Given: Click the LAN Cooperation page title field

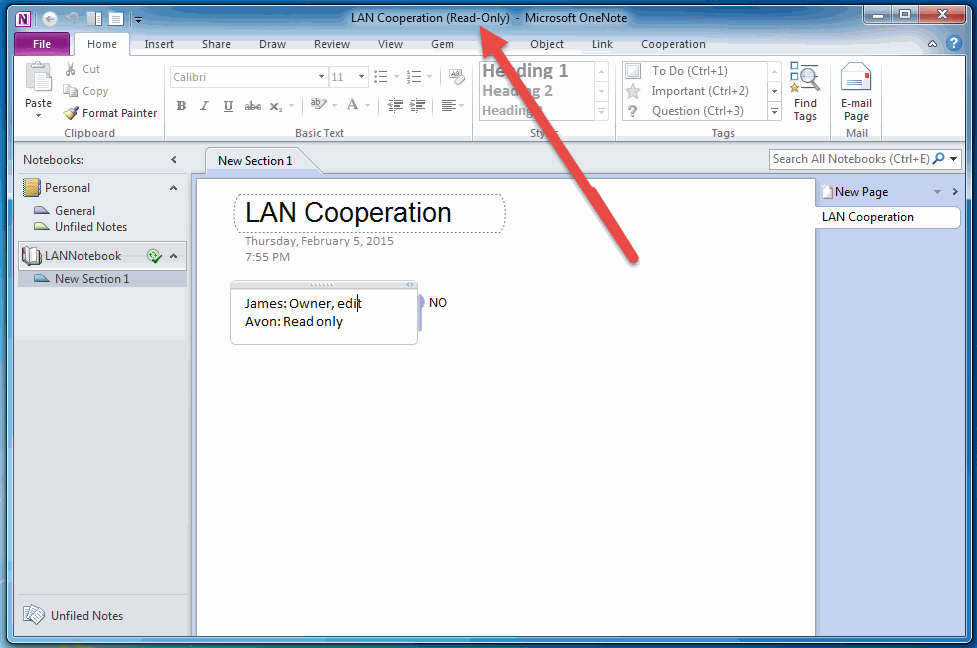Looking at the screenshot, I should click(369, 213).
